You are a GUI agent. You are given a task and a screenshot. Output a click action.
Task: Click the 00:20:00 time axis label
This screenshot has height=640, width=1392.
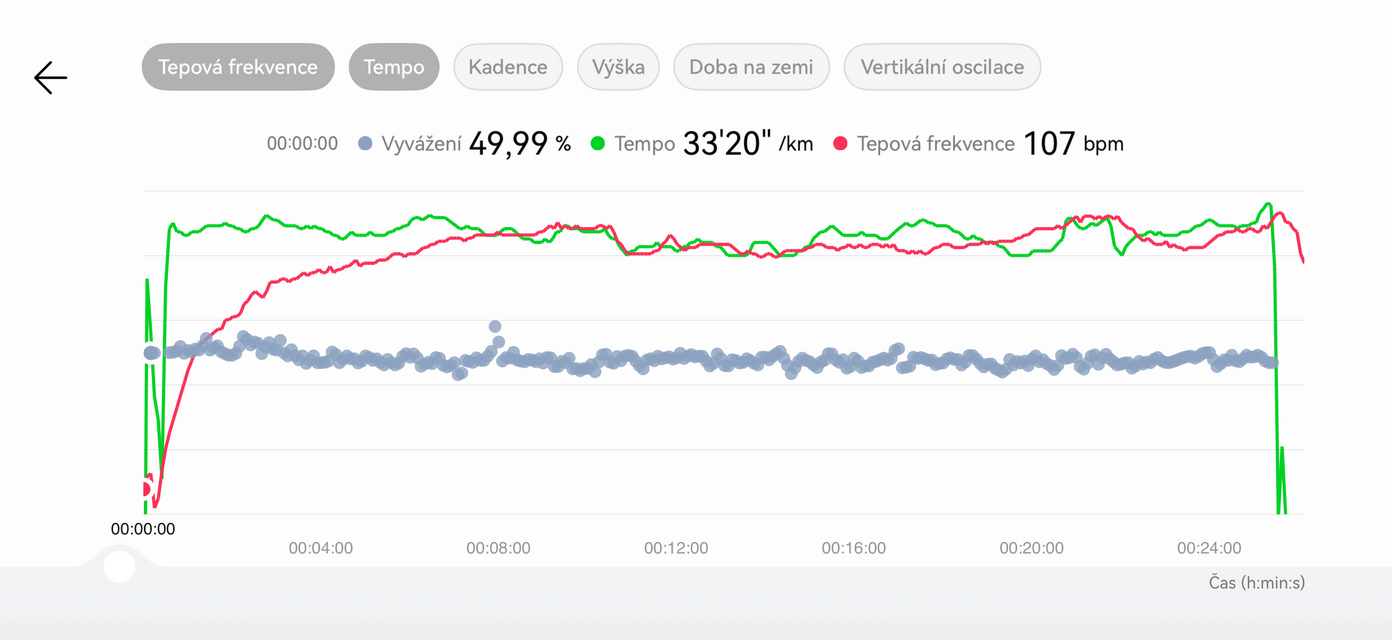(x=1031, y=548)
